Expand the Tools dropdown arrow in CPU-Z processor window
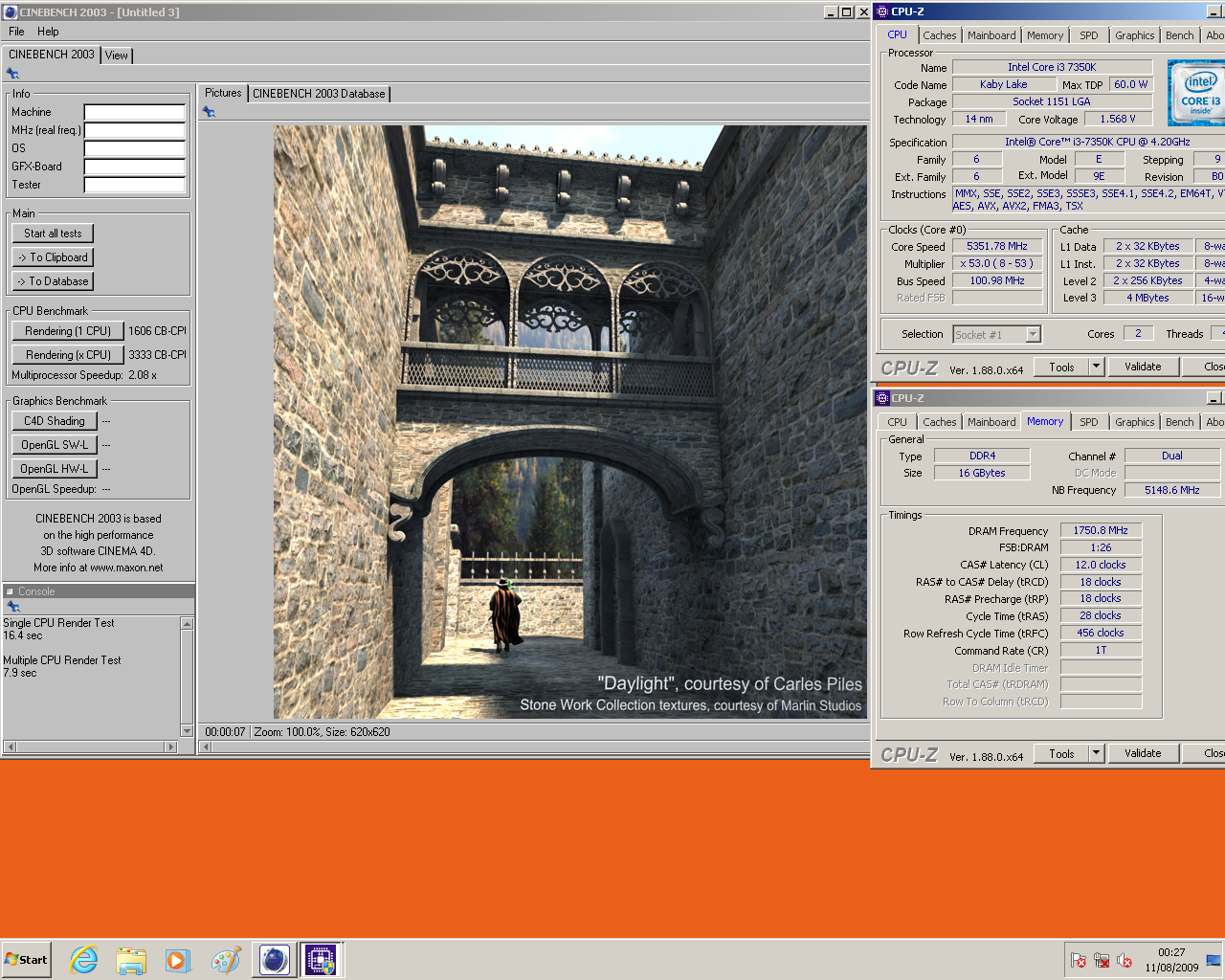This screenshot has width=1225, height=980. pyautogui.click(x=1097, y=367)
